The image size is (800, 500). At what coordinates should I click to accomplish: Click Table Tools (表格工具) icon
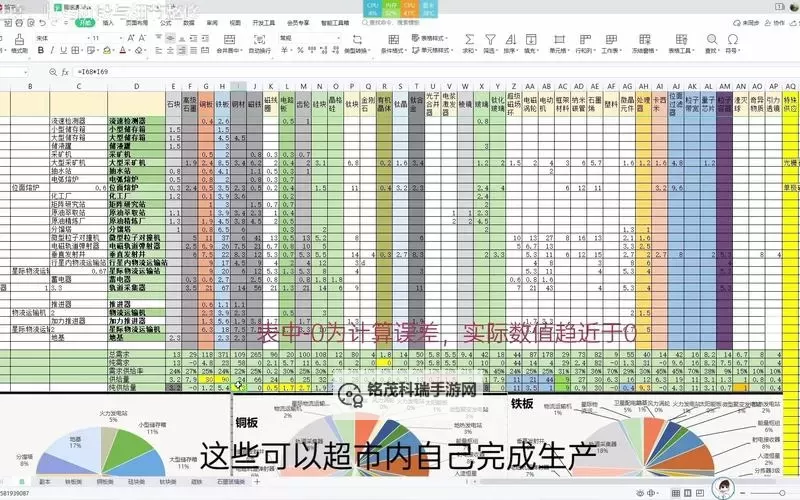(x=681, y=39)
